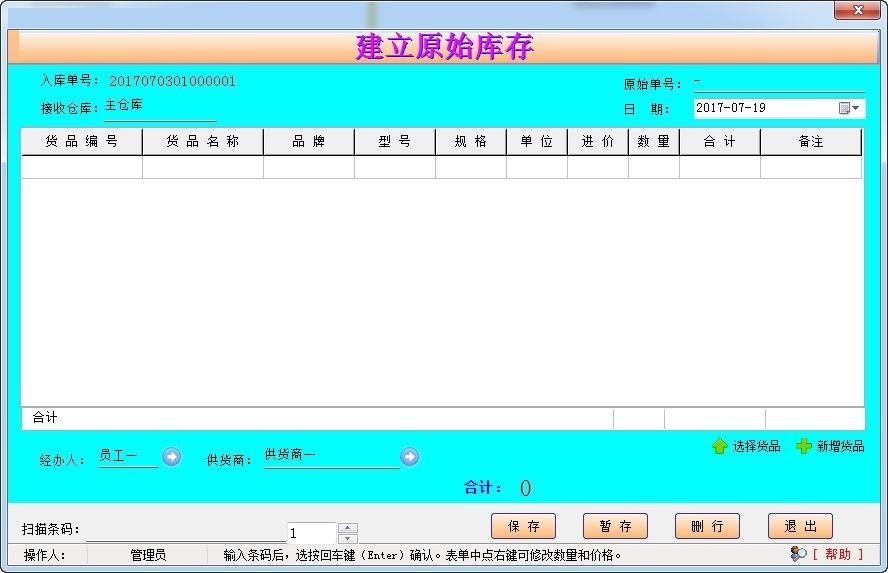This screenshot has height=573, width=888.
Task: Click the 退出 exit button
Action: coord(800,526)
